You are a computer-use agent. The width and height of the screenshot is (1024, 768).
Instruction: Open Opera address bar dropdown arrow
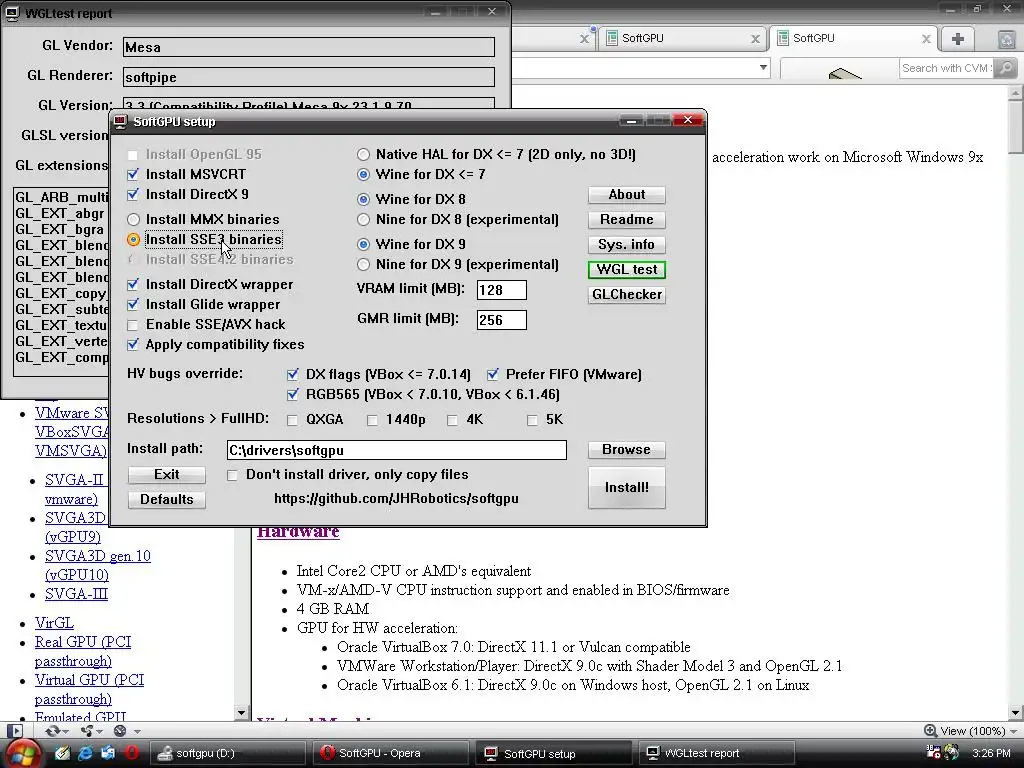pyautogui.click(x=763, y=67)
